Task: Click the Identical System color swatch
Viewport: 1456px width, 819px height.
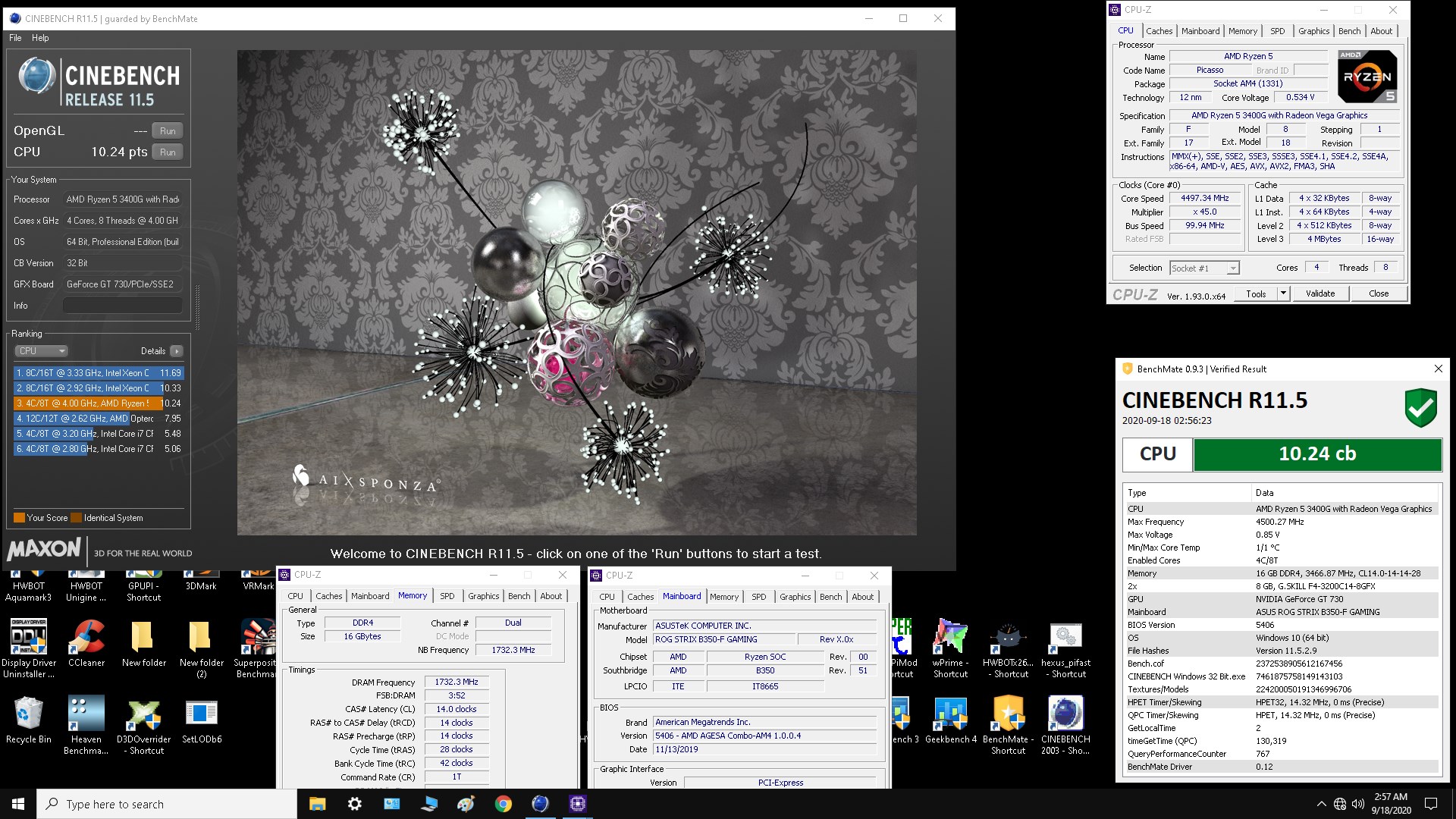Action: coord(76,518)
